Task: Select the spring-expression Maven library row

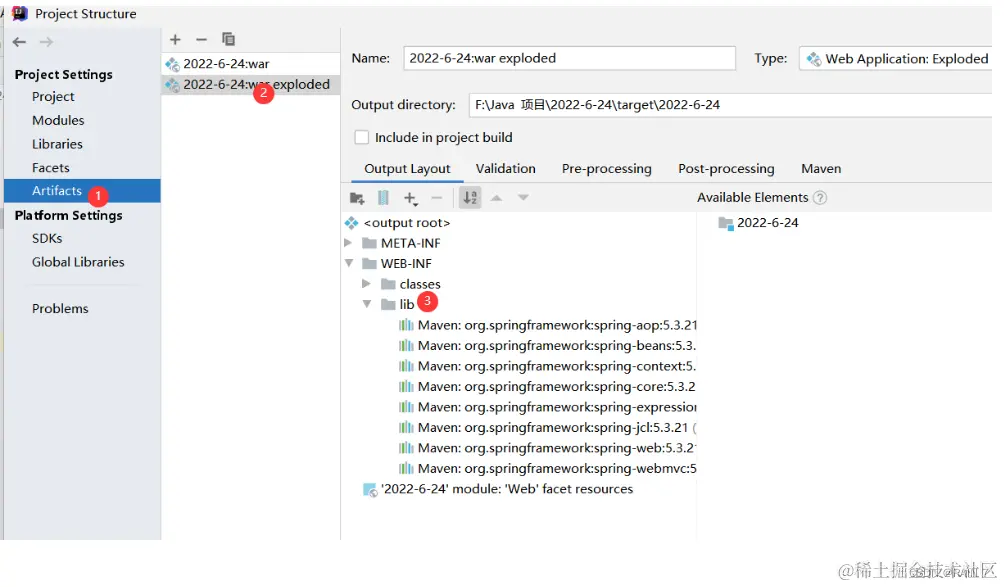Action: [547, 408]
